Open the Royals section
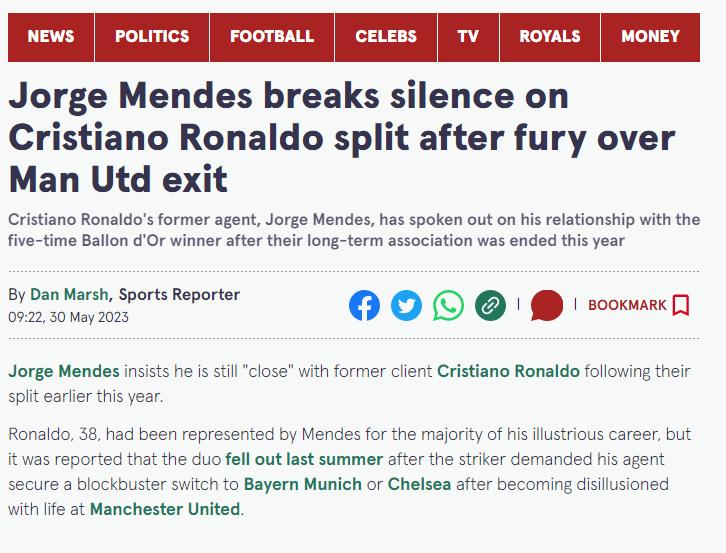 click(x=550, y=37)
